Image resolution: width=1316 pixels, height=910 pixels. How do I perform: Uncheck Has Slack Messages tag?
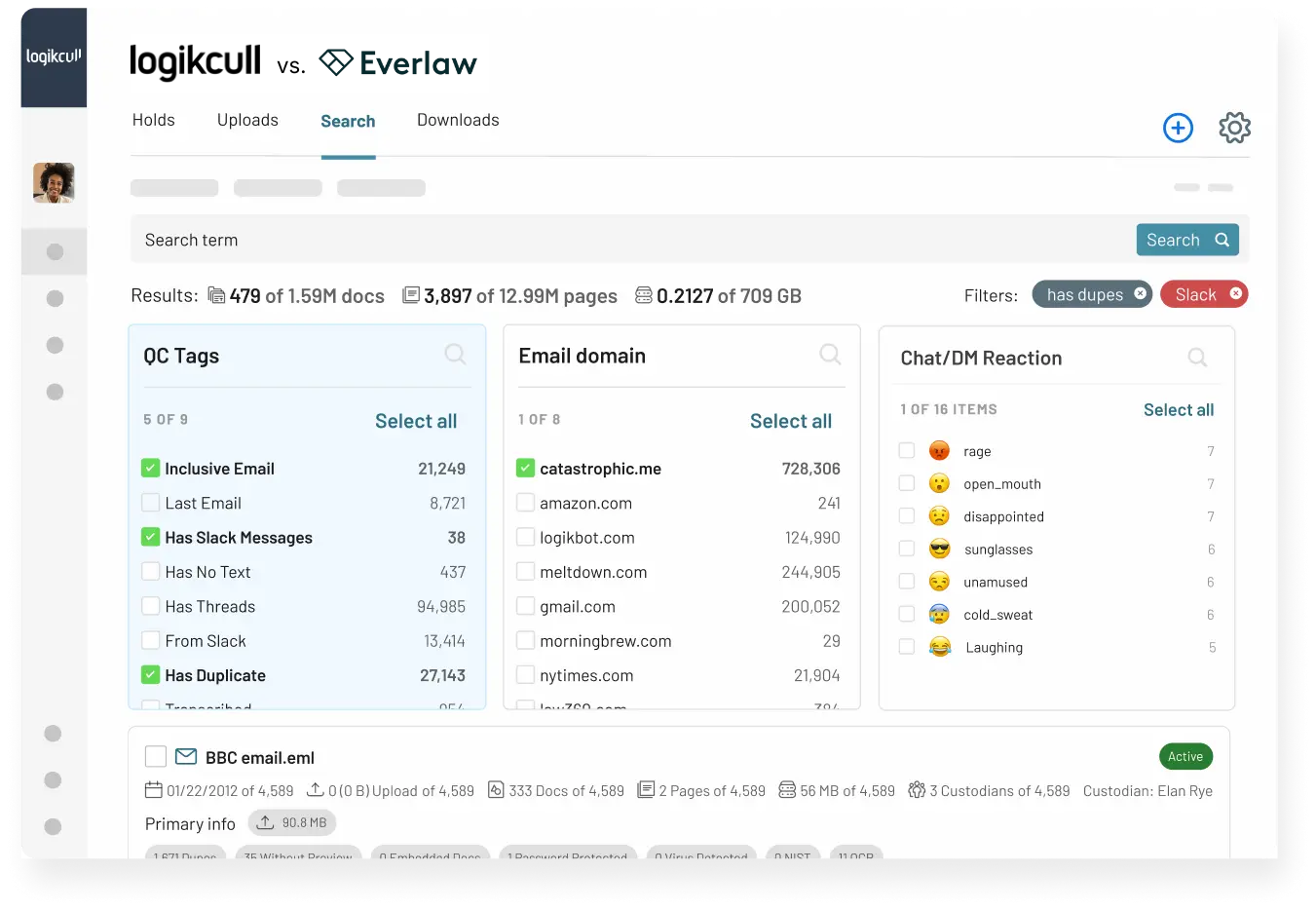[150, 537]
